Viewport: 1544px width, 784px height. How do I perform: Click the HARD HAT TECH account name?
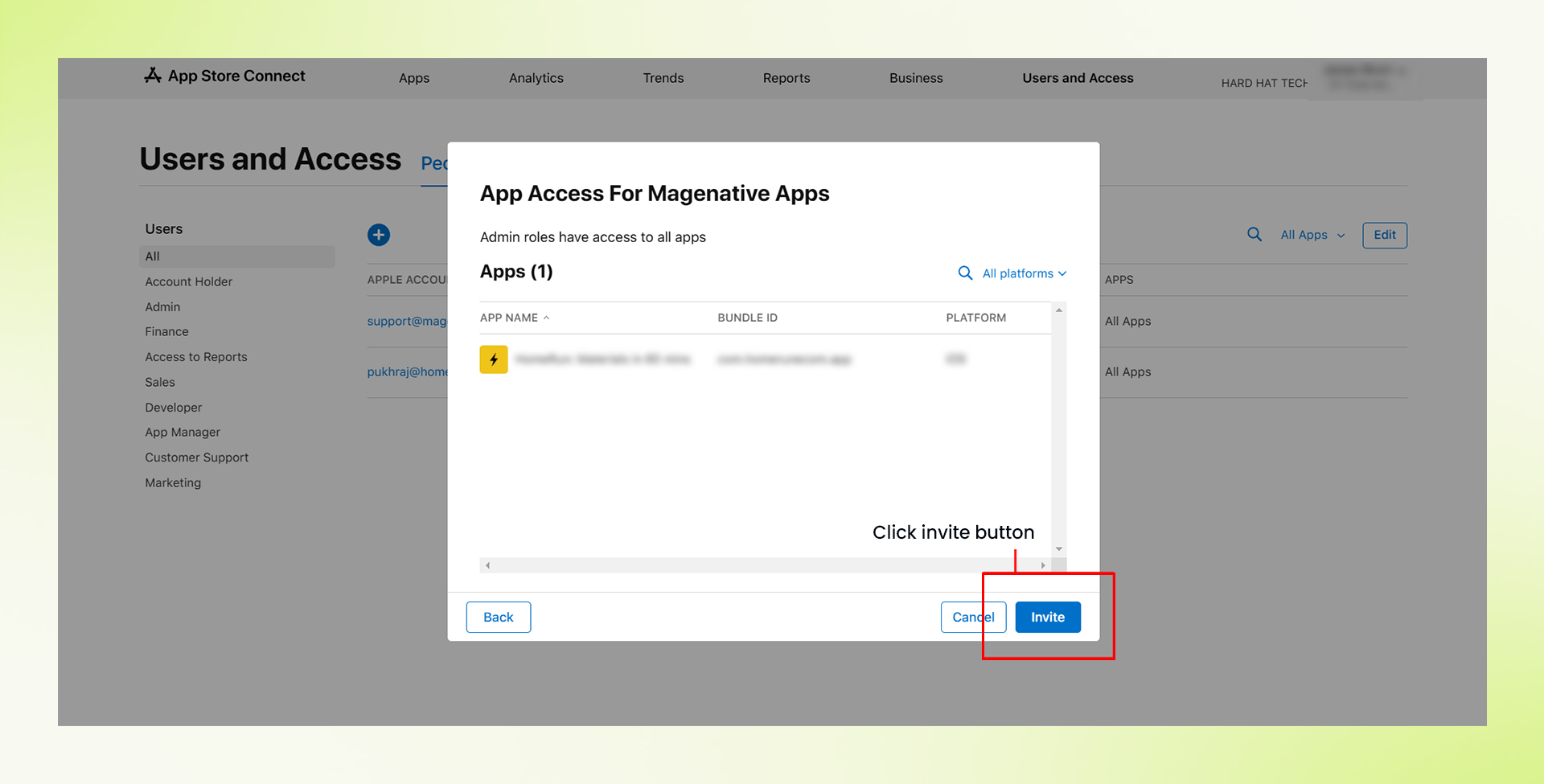[x=1264, y=83]
